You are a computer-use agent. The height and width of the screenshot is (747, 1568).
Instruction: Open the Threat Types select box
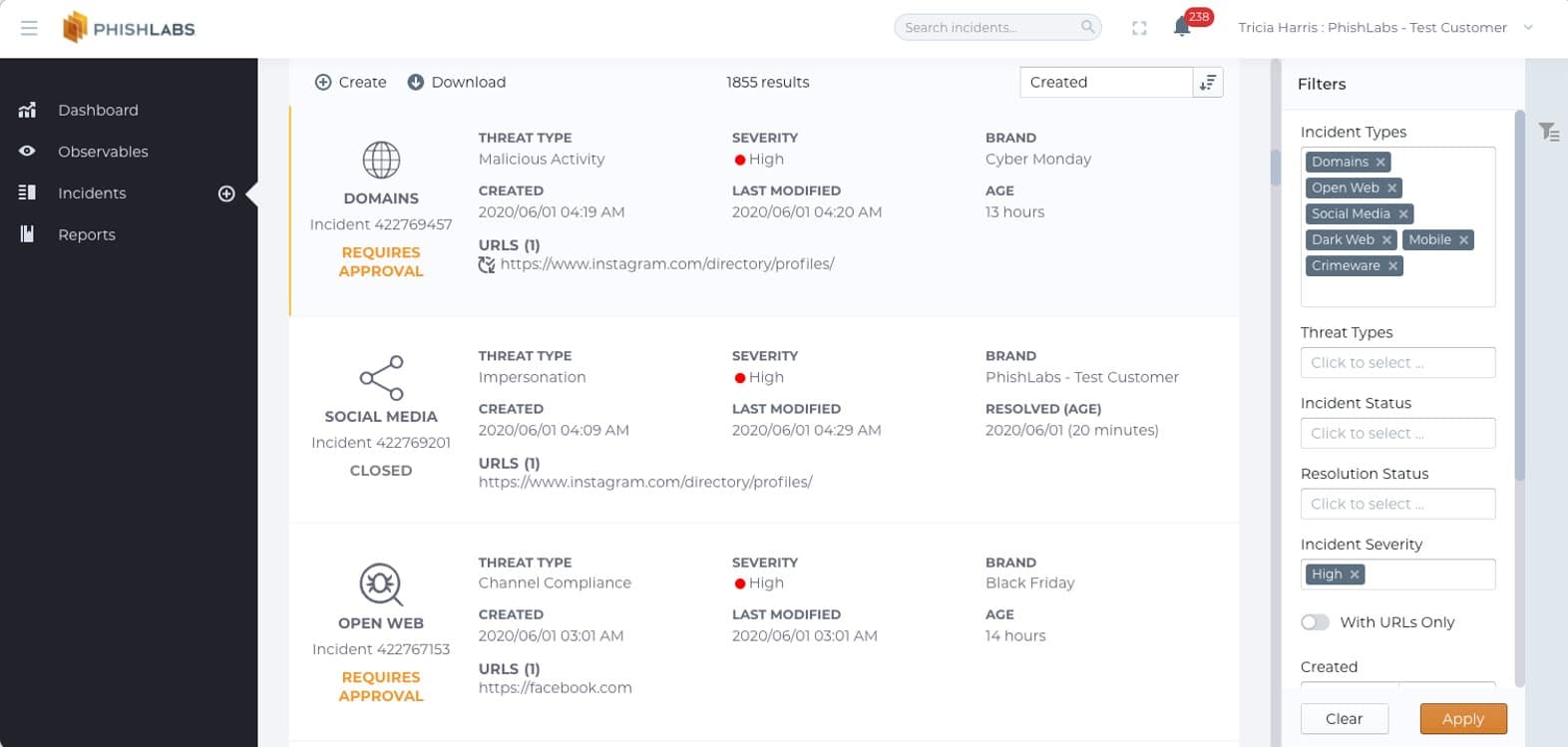[1397, 363]
